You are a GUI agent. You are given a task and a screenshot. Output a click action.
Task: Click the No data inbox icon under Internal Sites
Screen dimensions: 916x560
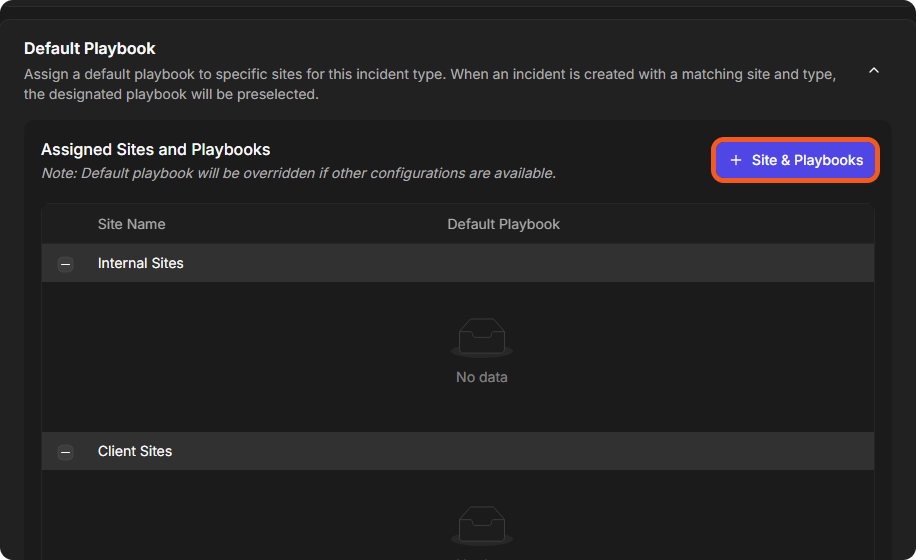click(482, 338)
